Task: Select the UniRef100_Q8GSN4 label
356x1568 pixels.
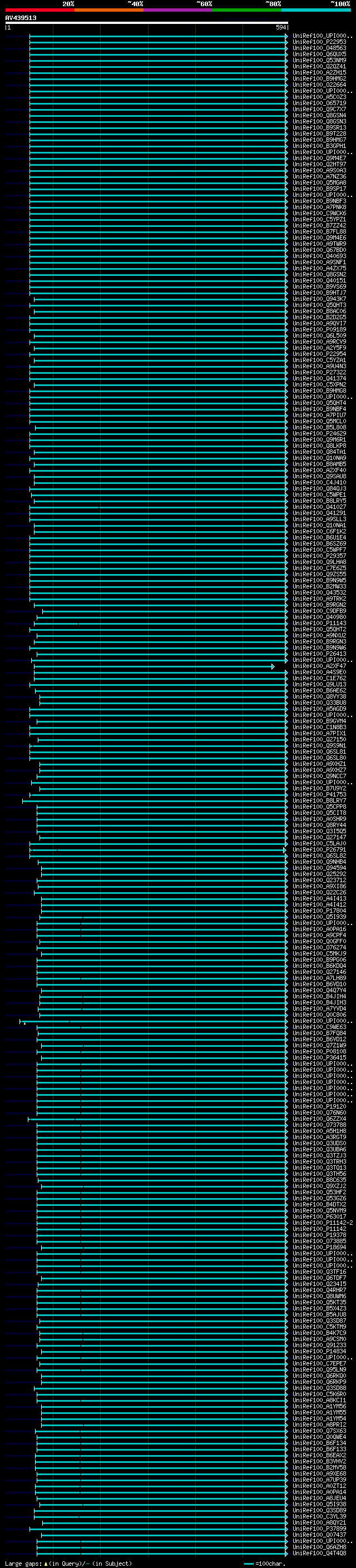Action: (x=319, y=116)
